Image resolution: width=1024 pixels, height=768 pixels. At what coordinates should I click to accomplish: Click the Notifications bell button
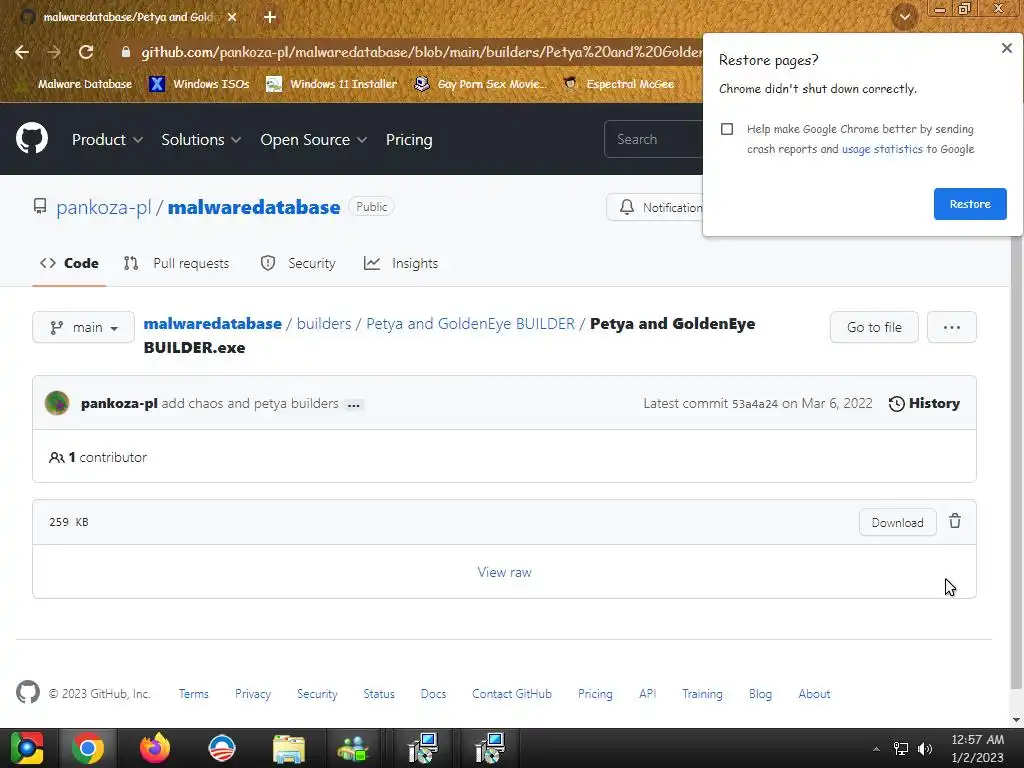point(655,207)
